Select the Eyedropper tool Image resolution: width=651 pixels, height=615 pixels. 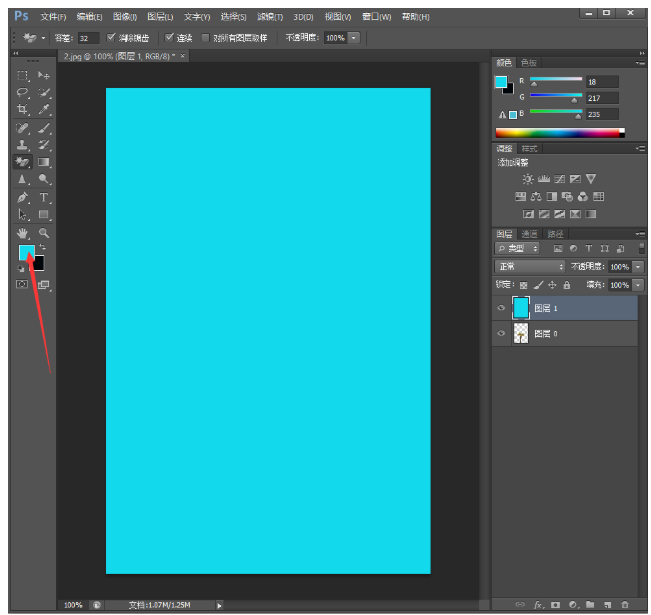44,110
